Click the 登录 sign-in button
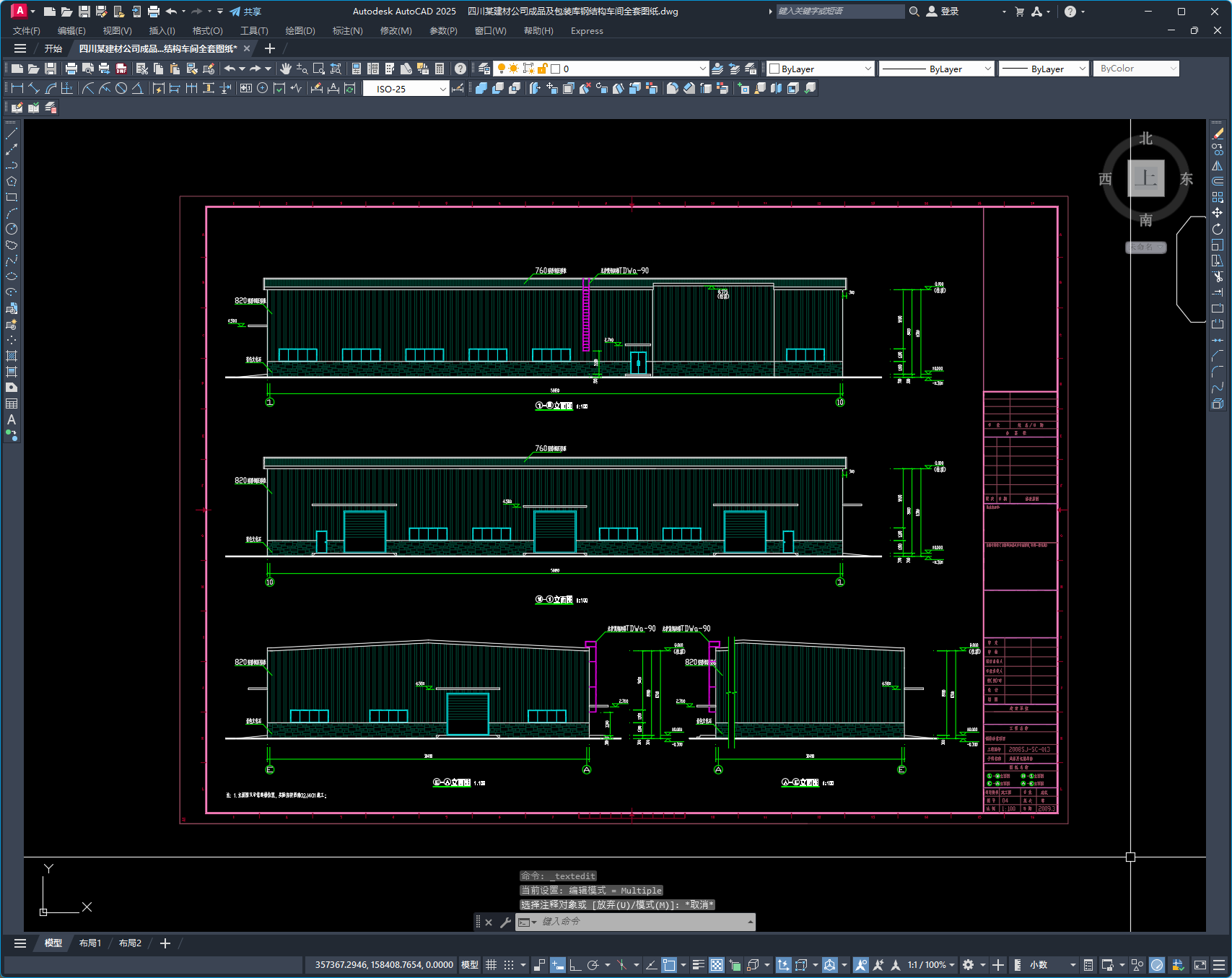This screenshot has width=1232, height=978. pyautogui.click(x=943, y=12)
